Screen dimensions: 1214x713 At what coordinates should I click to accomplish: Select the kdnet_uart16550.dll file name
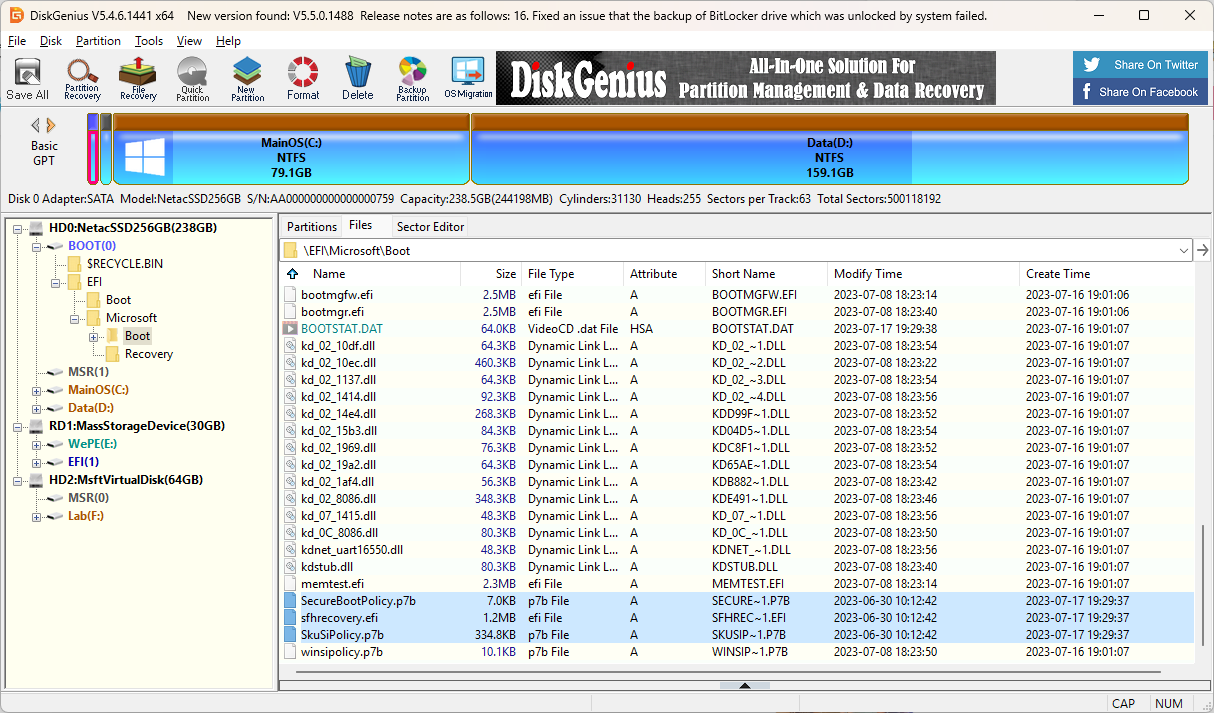[352, 550]
